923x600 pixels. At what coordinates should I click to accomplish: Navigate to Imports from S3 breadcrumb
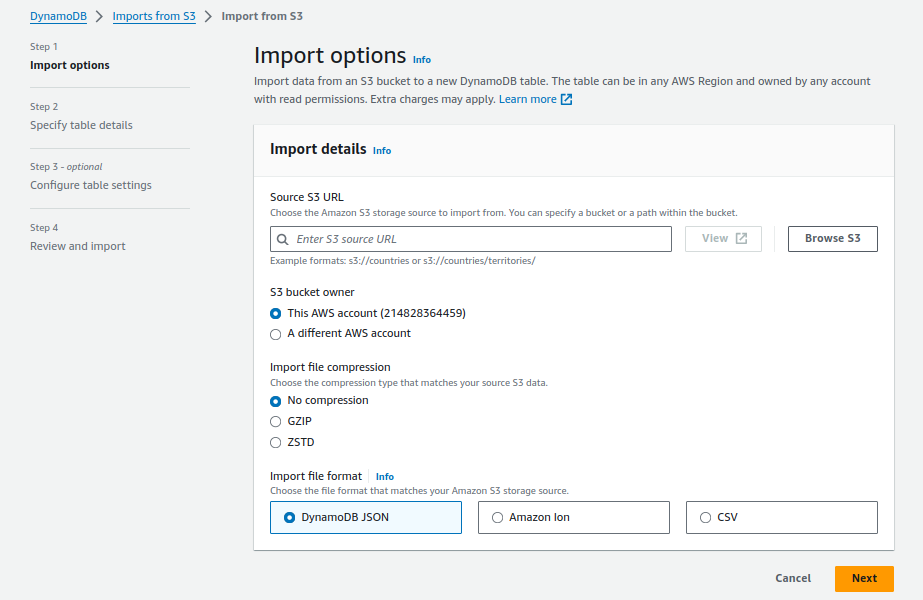pyautogui.click(x=154, y=16)
